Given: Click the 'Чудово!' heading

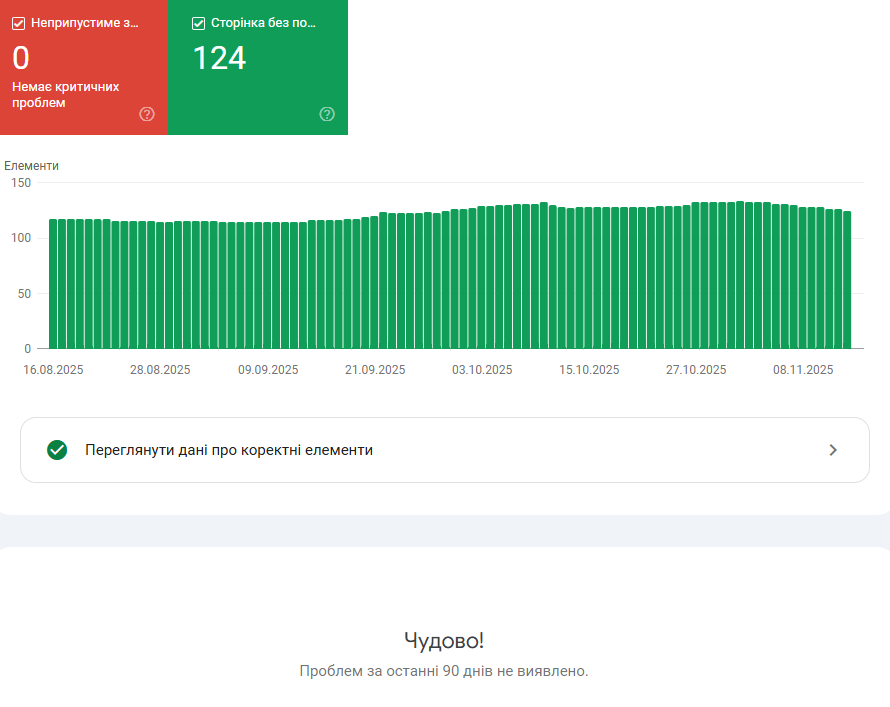Looking at the screenshot, I should 444,641.
